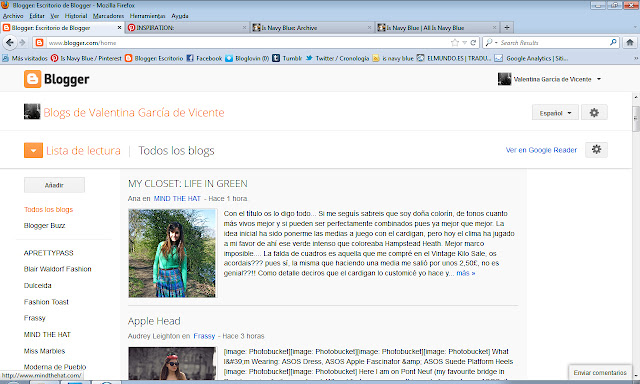
Task: Click the Blogger logo icon
Action: point(32,79)
